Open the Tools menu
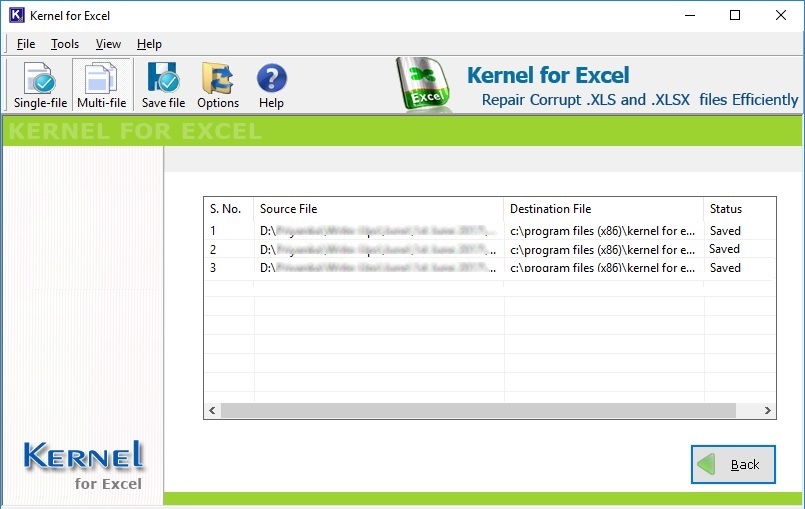This screenshot has width=805, height=509. (65, 44)
